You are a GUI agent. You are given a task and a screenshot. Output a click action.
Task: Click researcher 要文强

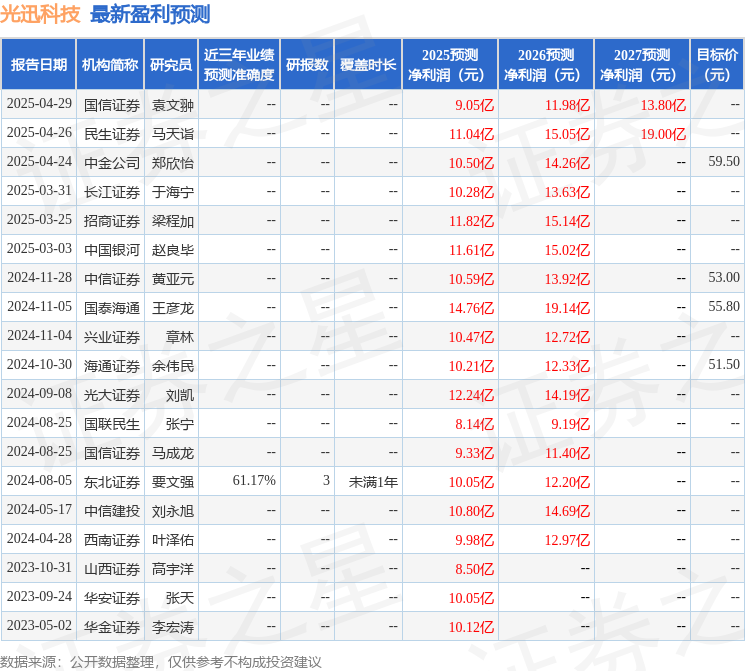(173, 482)
